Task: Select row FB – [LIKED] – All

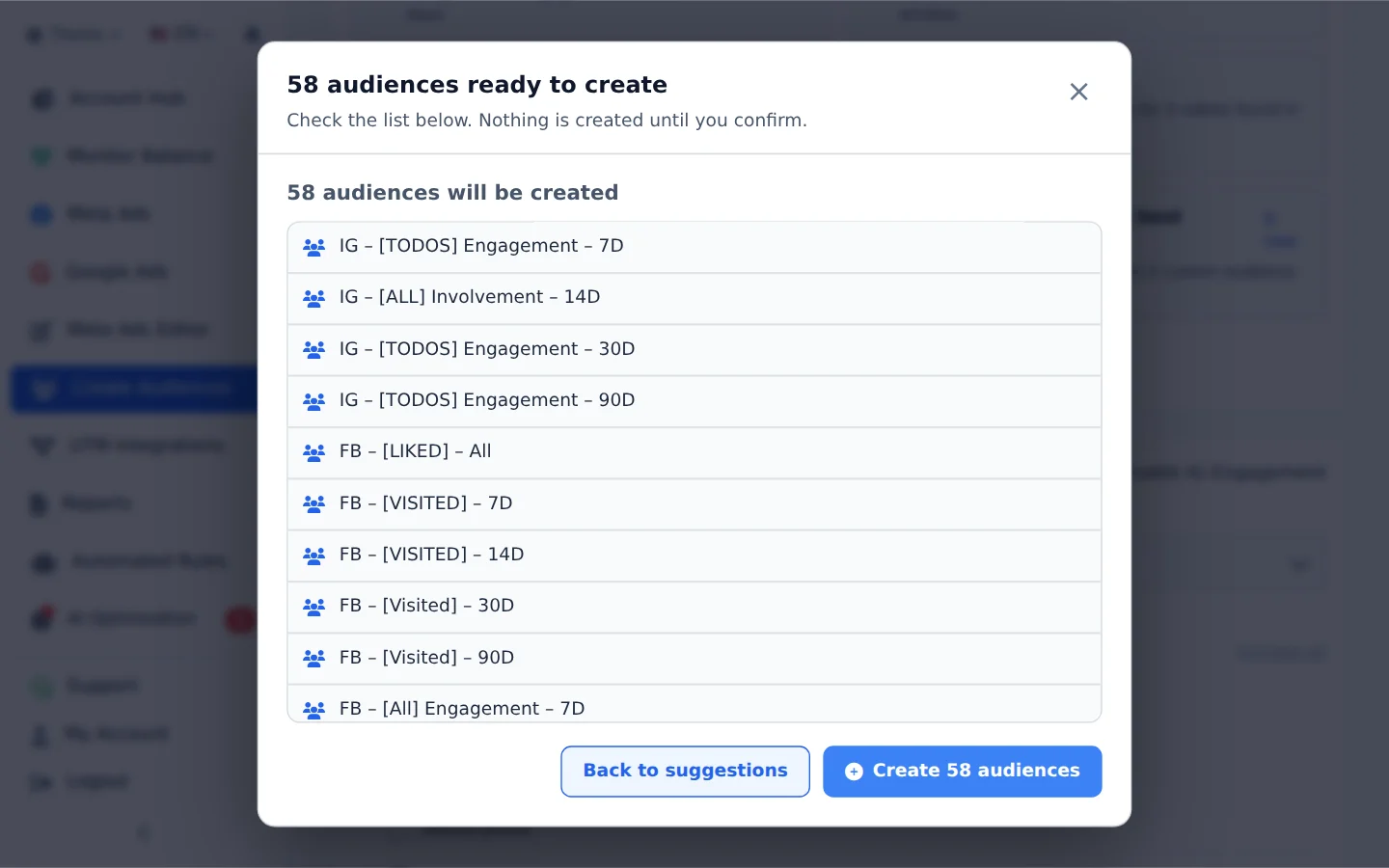Action: (x=694, y=453)
